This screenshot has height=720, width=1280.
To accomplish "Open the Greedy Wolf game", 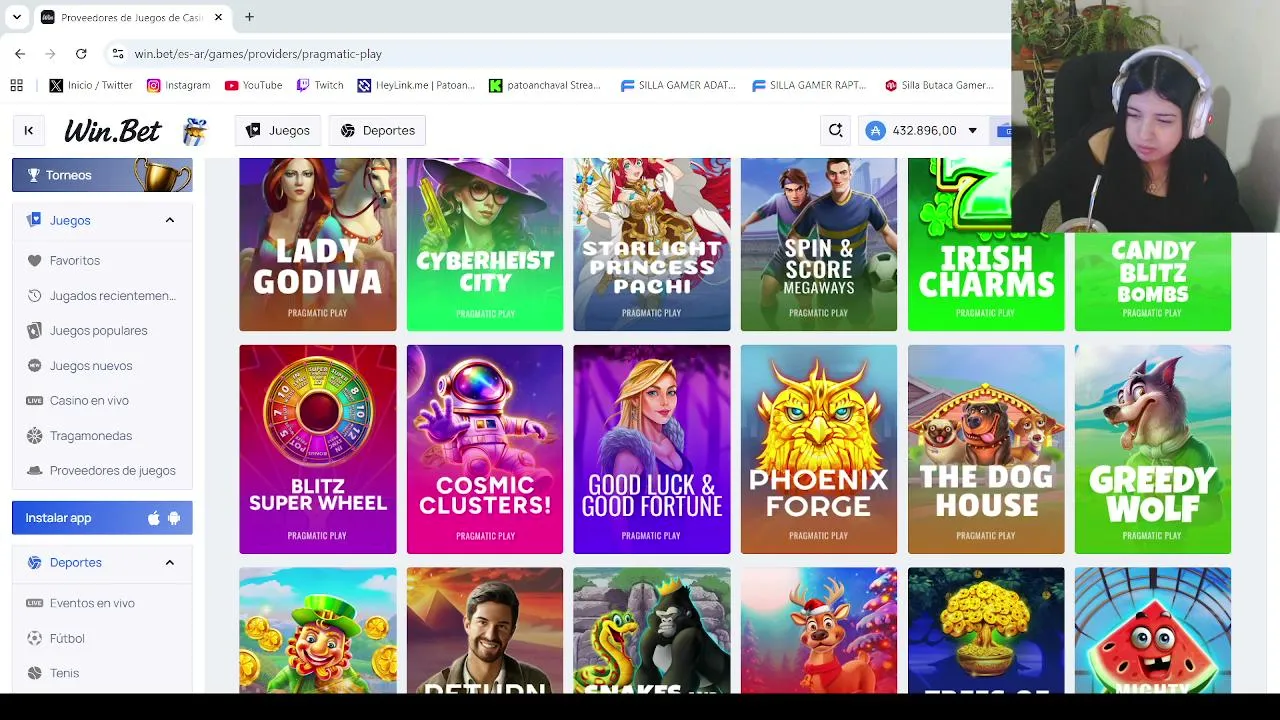I will (1153, 449).
